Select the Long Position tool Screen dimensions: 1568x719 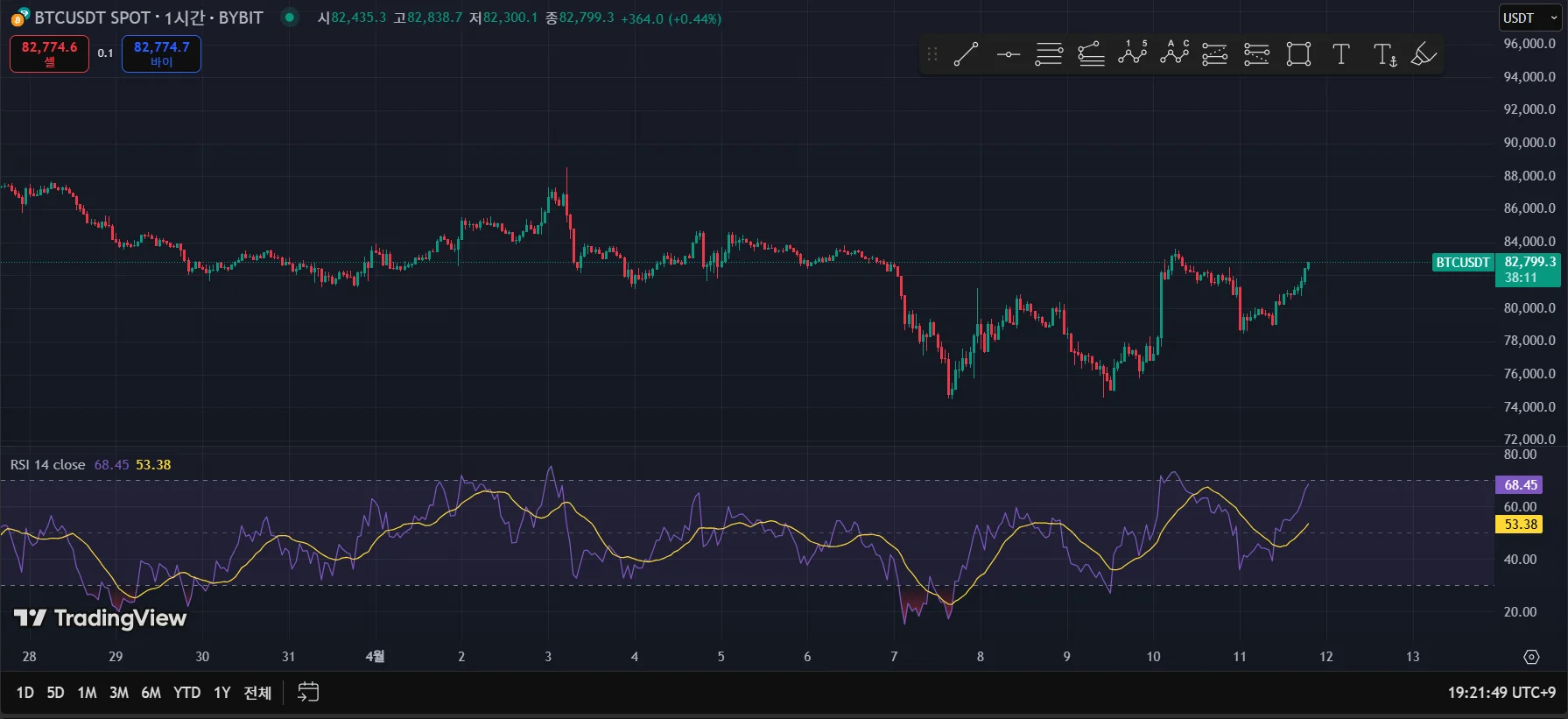[1214, 54]
